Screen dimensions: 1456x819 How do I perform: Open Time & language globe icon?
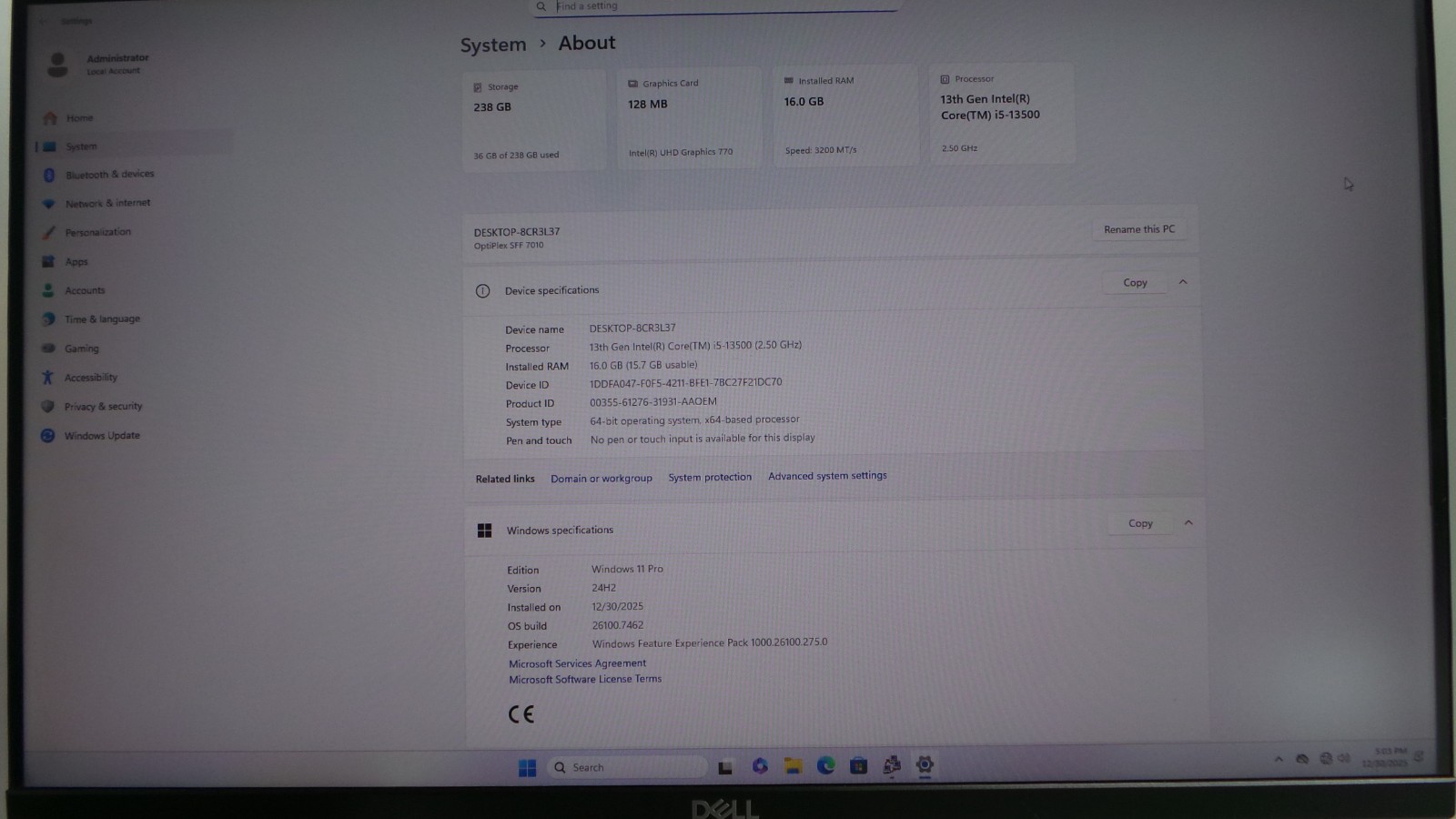coord(48,319)
